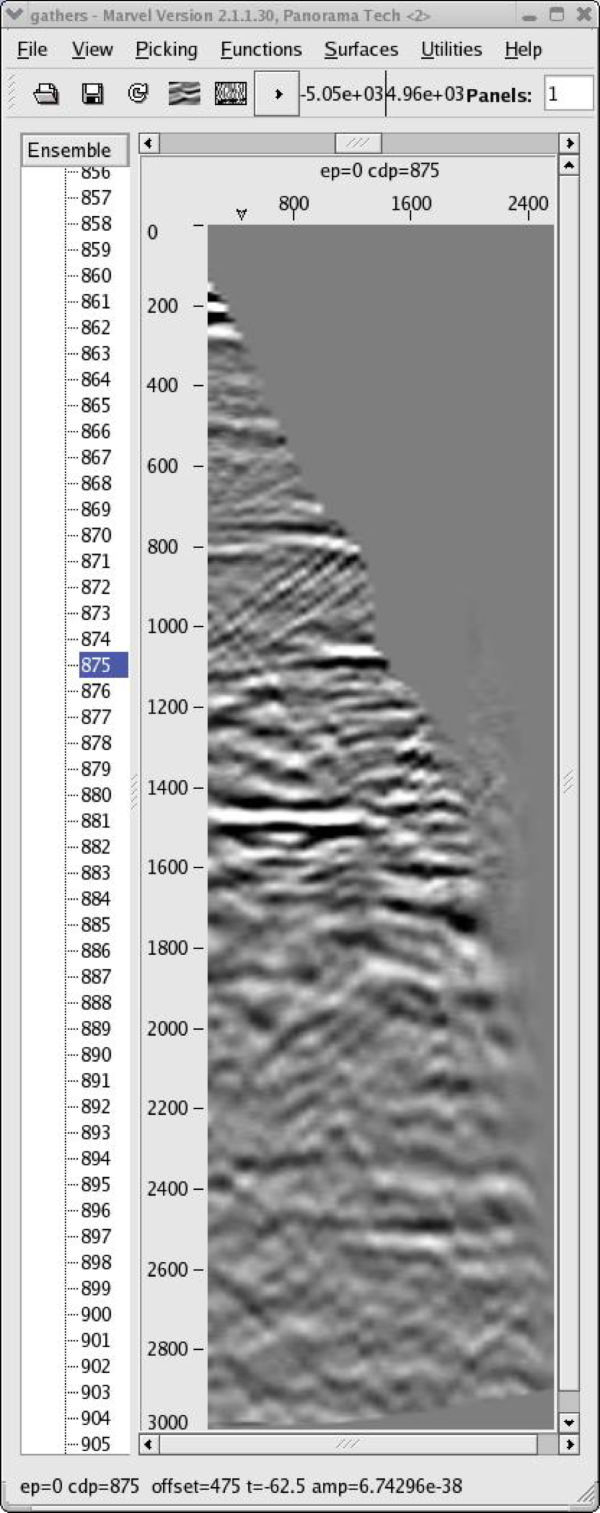Select ensemble 900 in the list
Screen dimensions: 600x1513
point(96,1315)
